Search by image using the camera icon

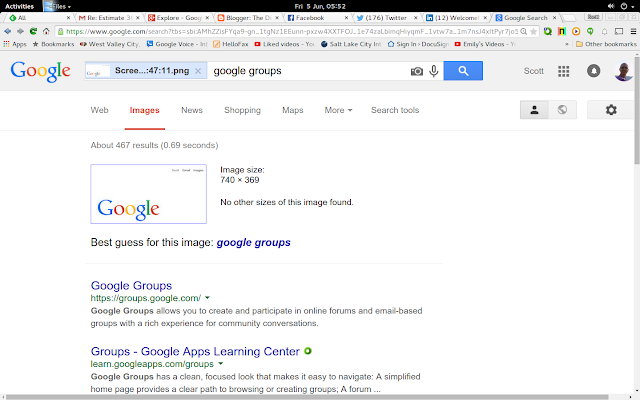(x=416, y=71)
